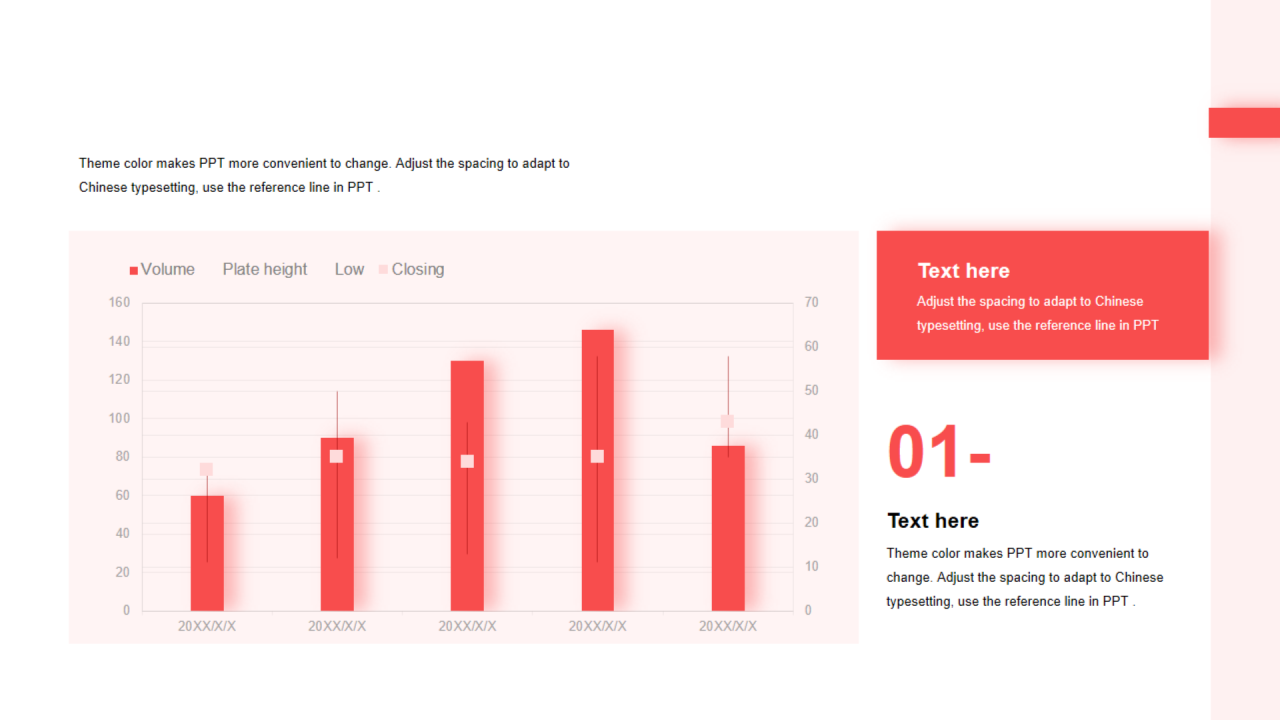Select the red tab on right edge
This screenshot has width=1280, height=720.
click(x=1244, y=122)
